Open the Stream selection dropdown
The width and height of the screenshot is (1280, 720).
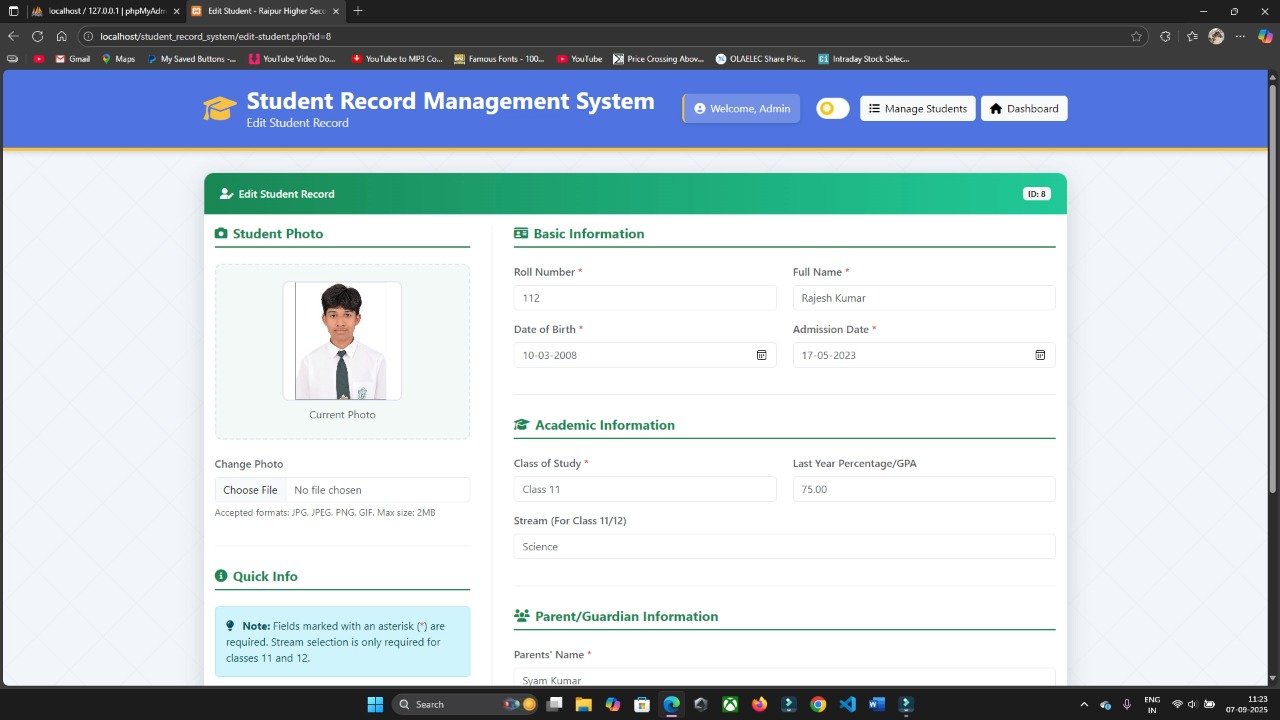(x=783, y=546)
